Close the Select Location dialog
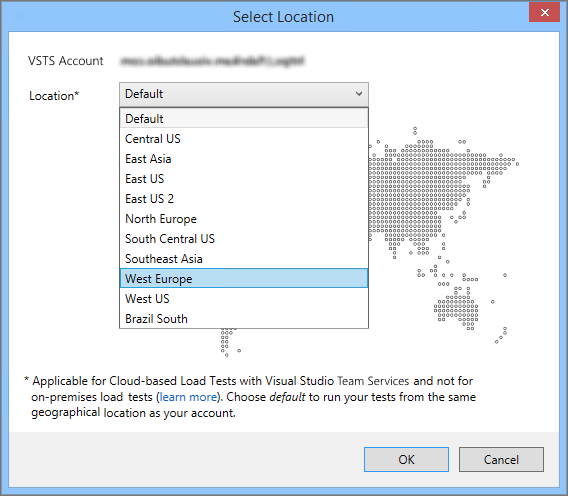568x496 pixels. coord(544,13)
